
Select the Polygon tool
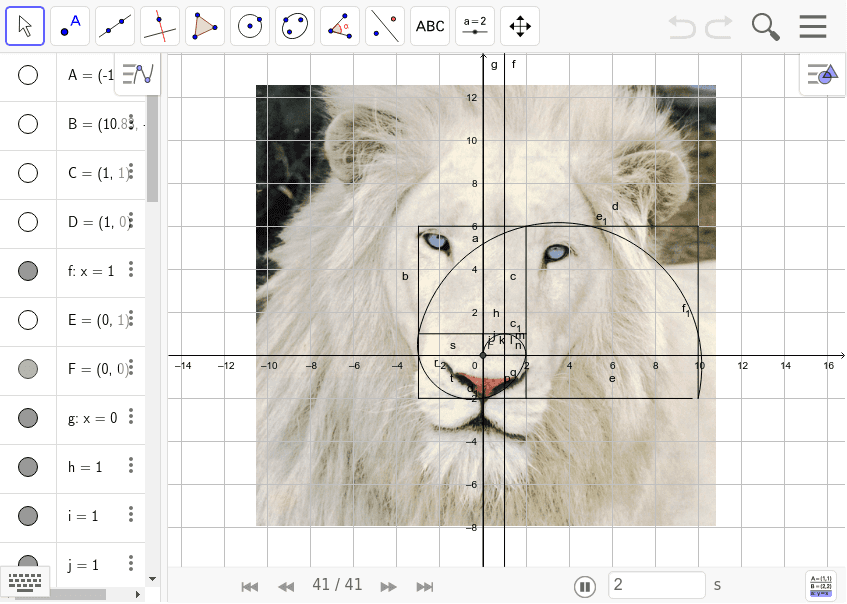[x=205, y=26]
